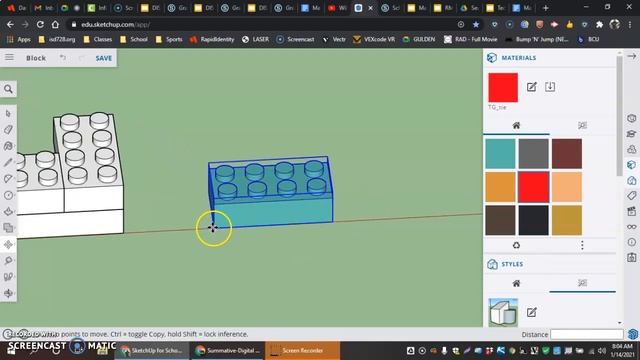The image size is (640, 360).
Task: Open the Entity Info panel
Action: (x=631, y=118)
